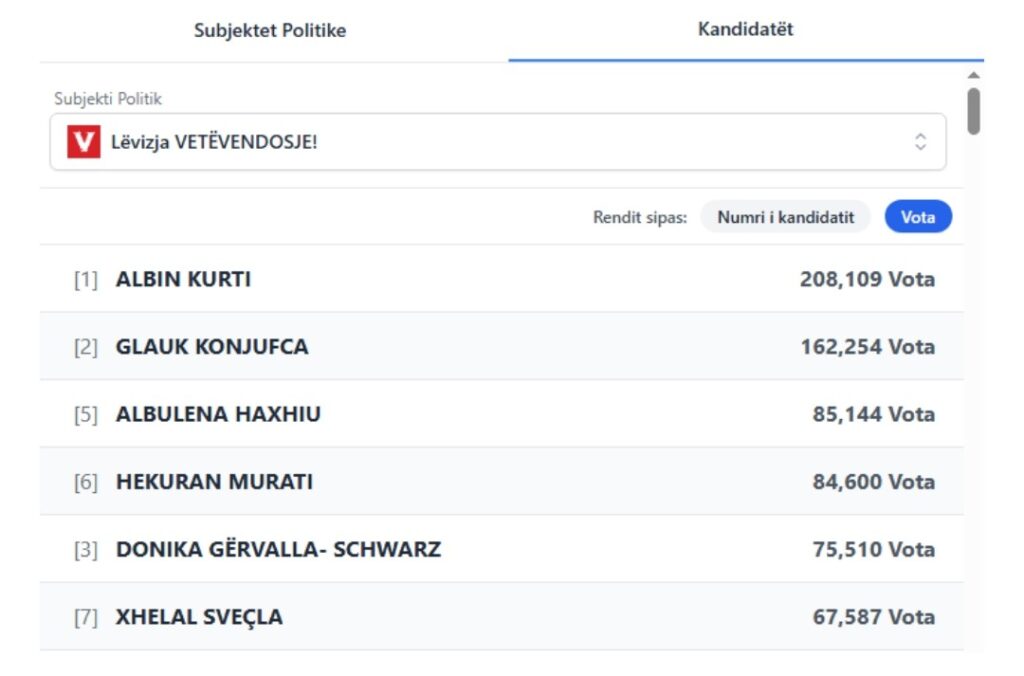Select HEKURAN MURATI in the list
The width and height of the screenshot is (1024, 676).
click(x=214, y=482)
